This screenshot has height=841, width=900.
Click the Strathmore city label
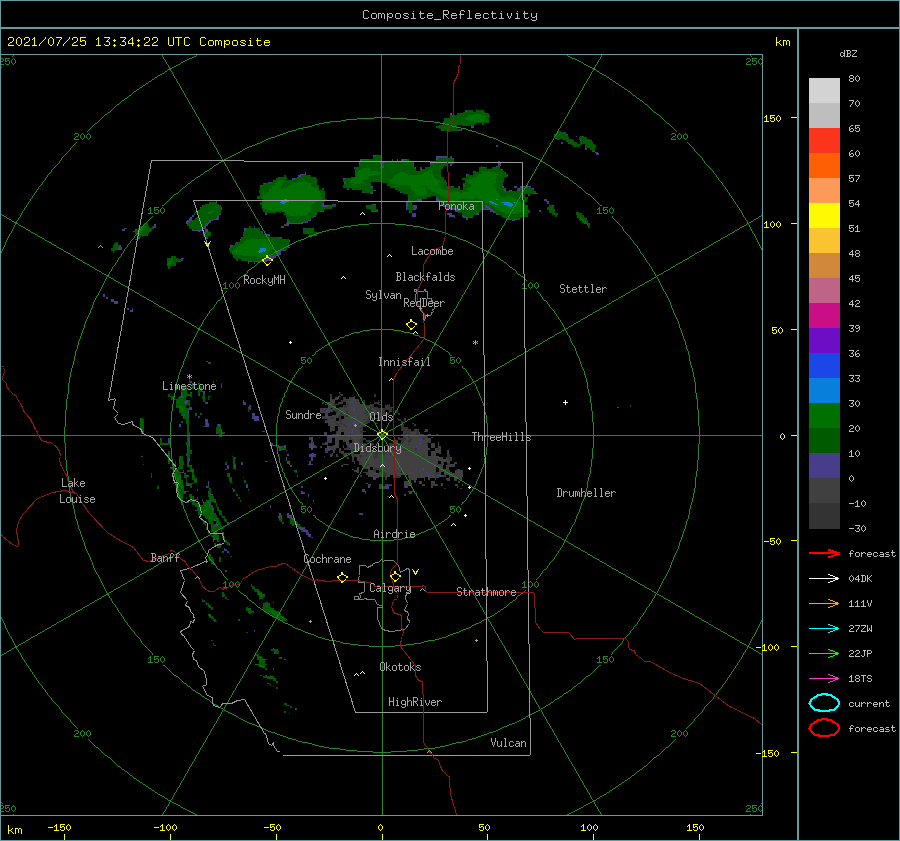[486, 592]
